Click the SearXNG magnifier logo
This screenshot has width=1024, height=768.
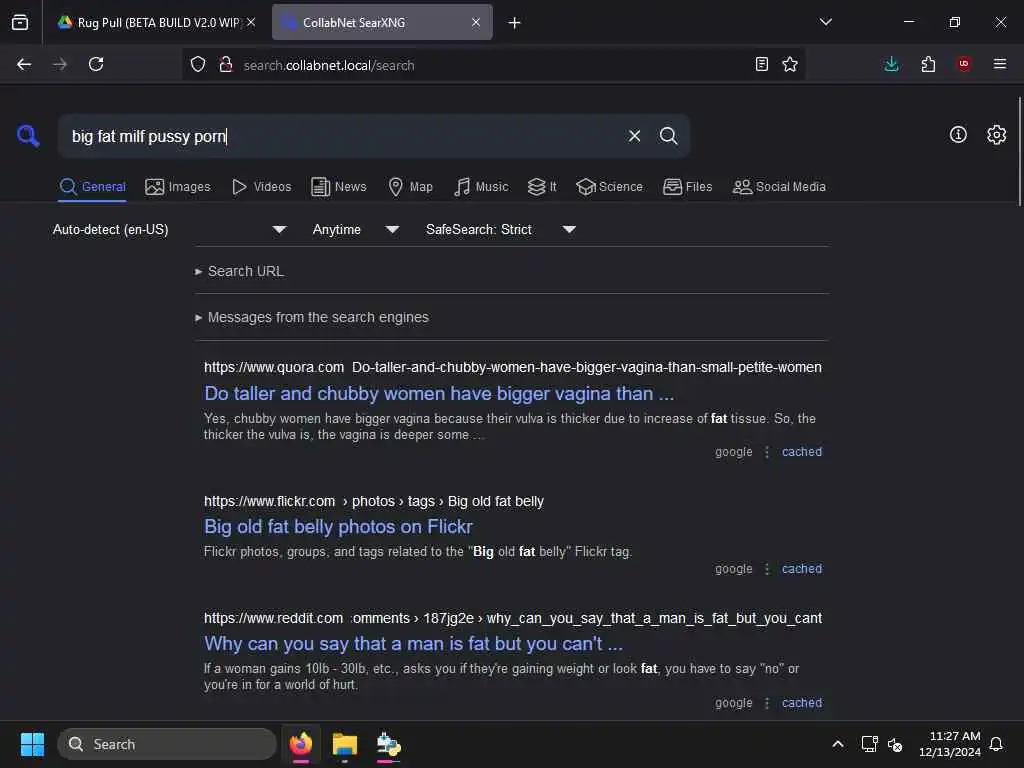click(28, 136)
